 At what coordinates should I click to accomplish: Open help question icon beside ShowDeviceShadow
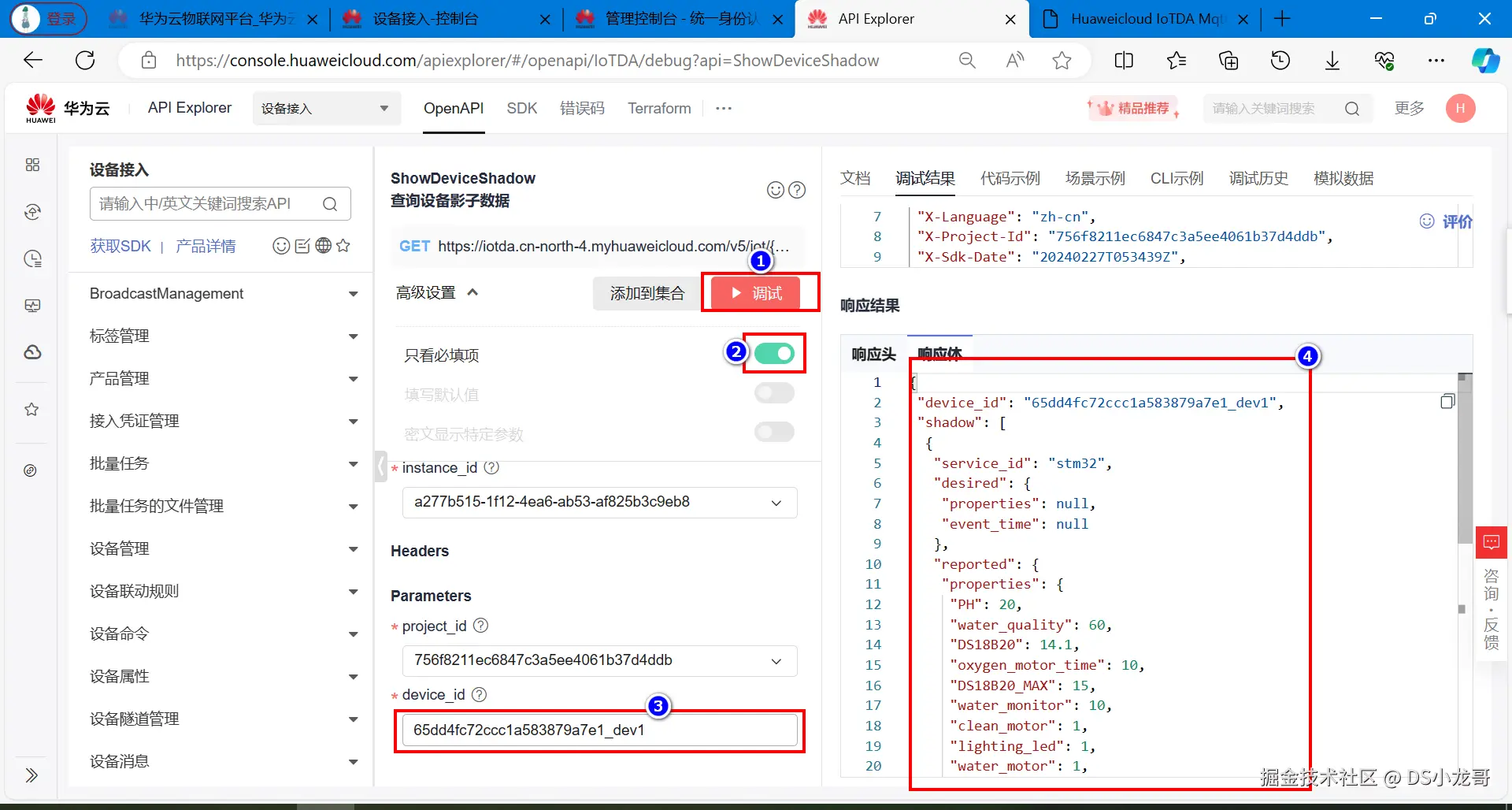797,190
